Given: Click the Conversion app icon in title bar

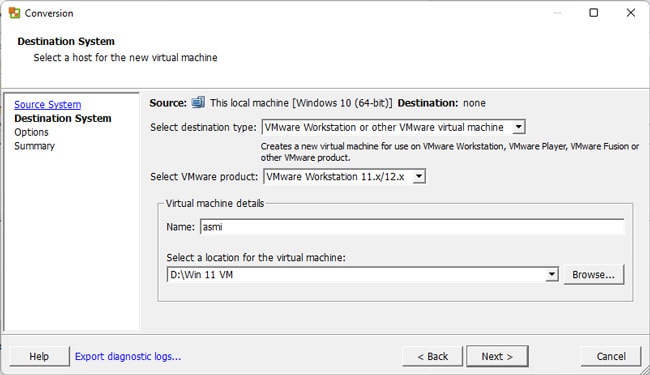Looking at the screenshot, I should pyautogui.click(x=14, y=13).
